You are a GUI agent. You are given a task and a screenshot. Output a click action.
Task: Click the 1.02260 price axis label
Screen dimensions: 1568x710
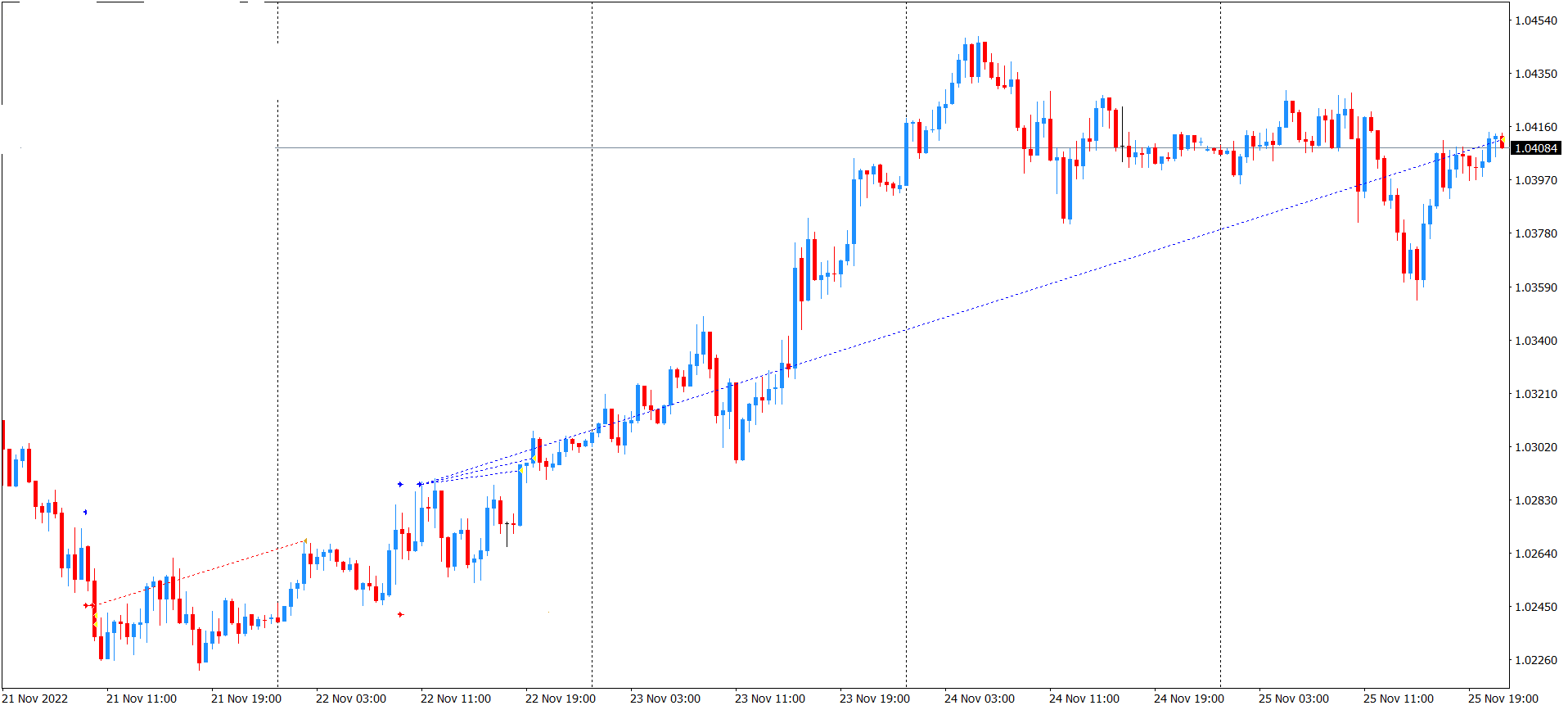tap(1536, 660)
